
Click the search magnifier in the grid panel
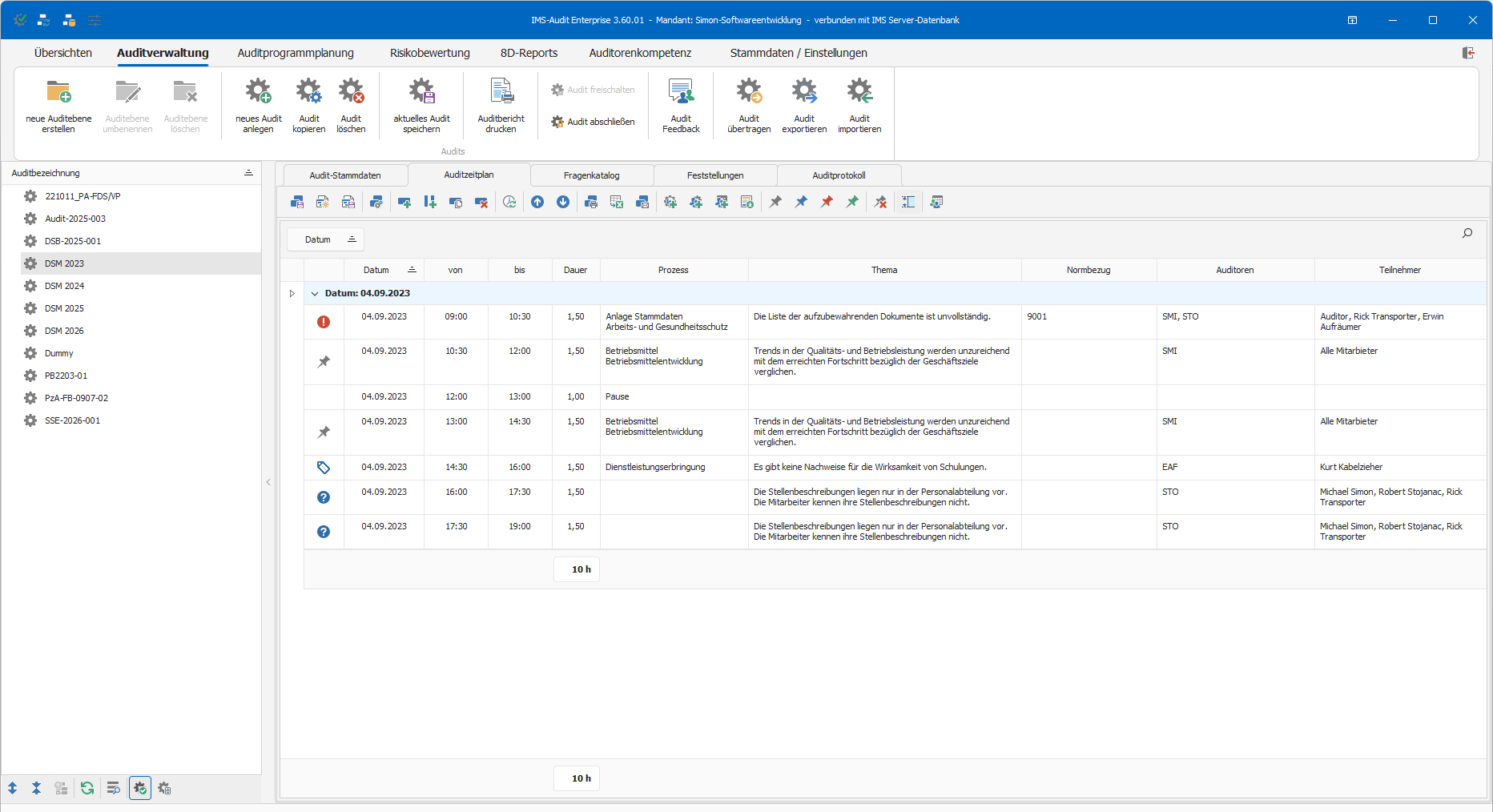coord(1467,233)
